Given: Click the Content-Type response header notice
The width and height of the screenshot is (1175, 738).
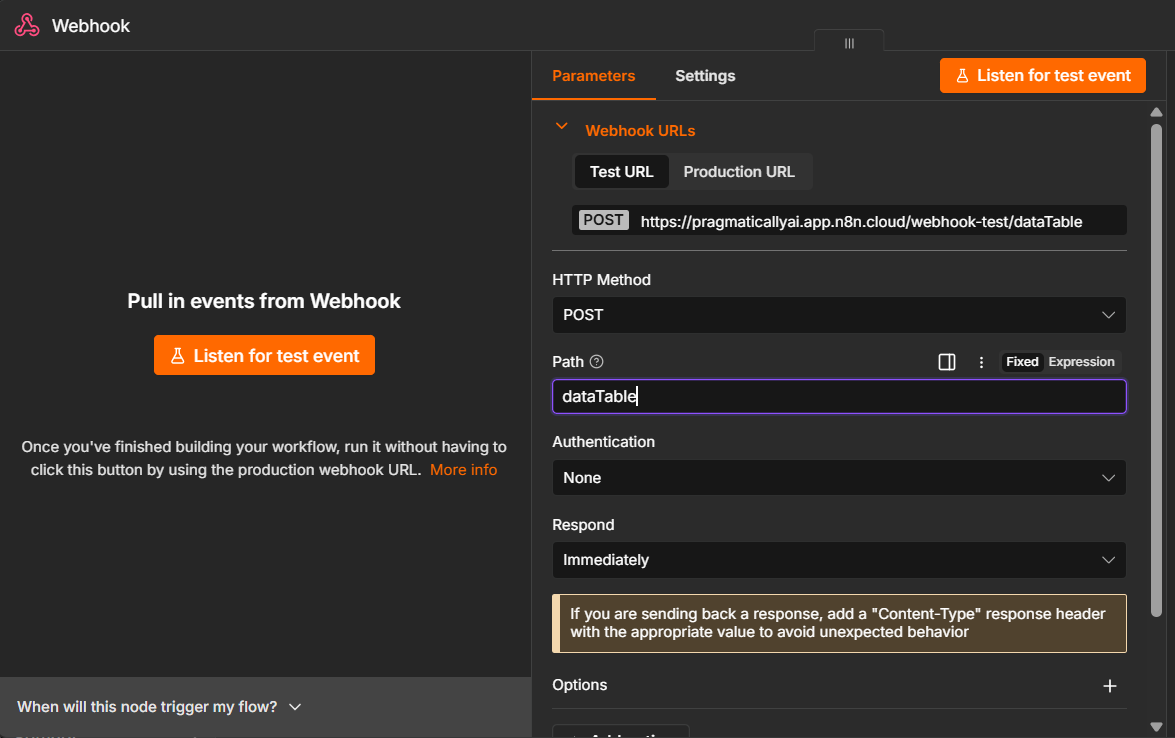Looking at the screenshot, I should coord(839,623).
